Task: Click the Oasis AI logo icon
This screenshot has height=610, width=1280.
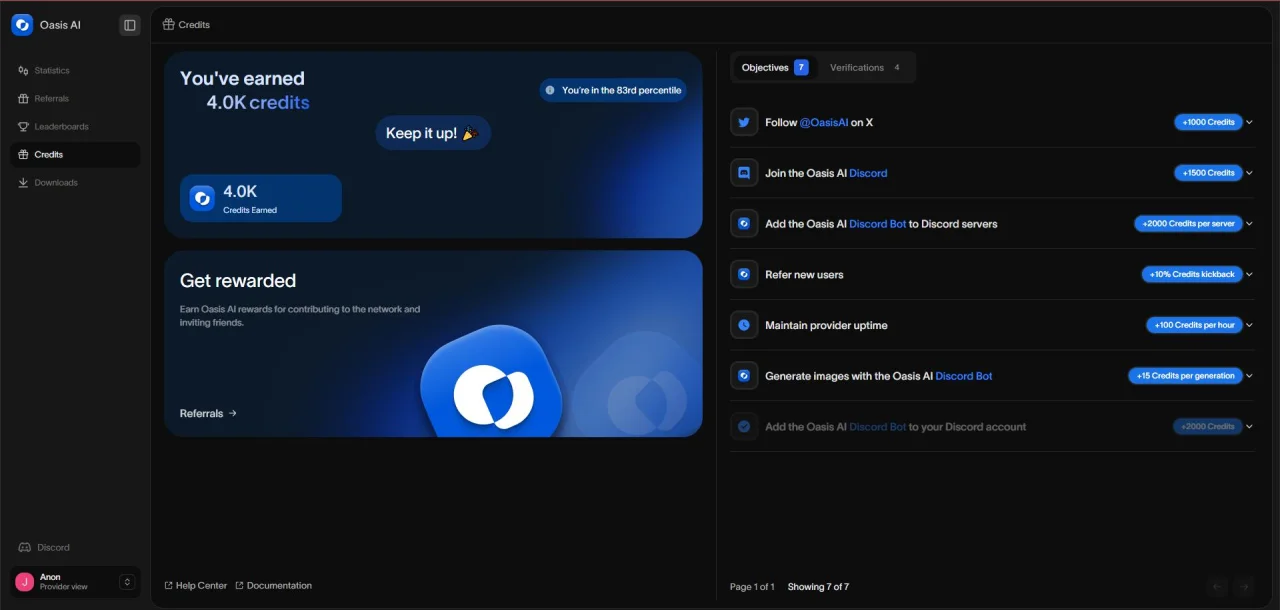Action: click(22, 25)
